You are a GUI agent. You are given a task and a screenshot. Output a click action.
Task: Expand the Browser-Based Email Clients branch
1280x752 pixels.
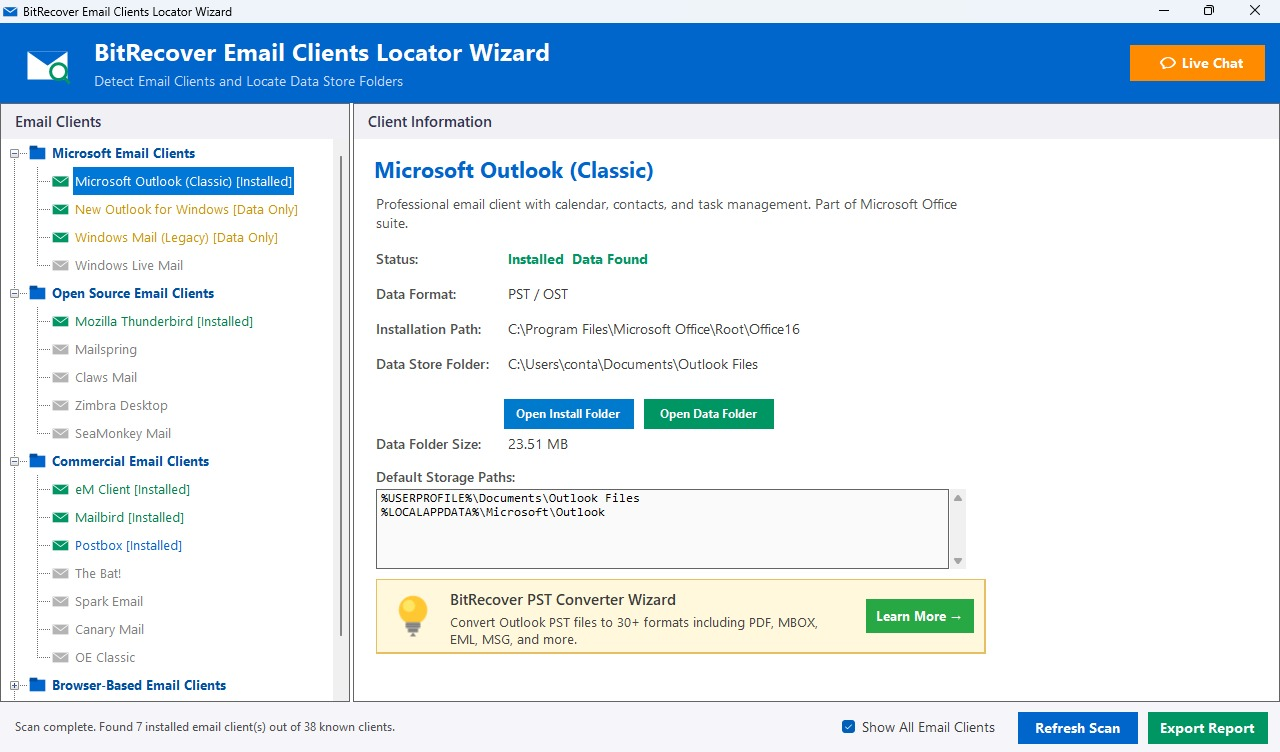[13, 685]
